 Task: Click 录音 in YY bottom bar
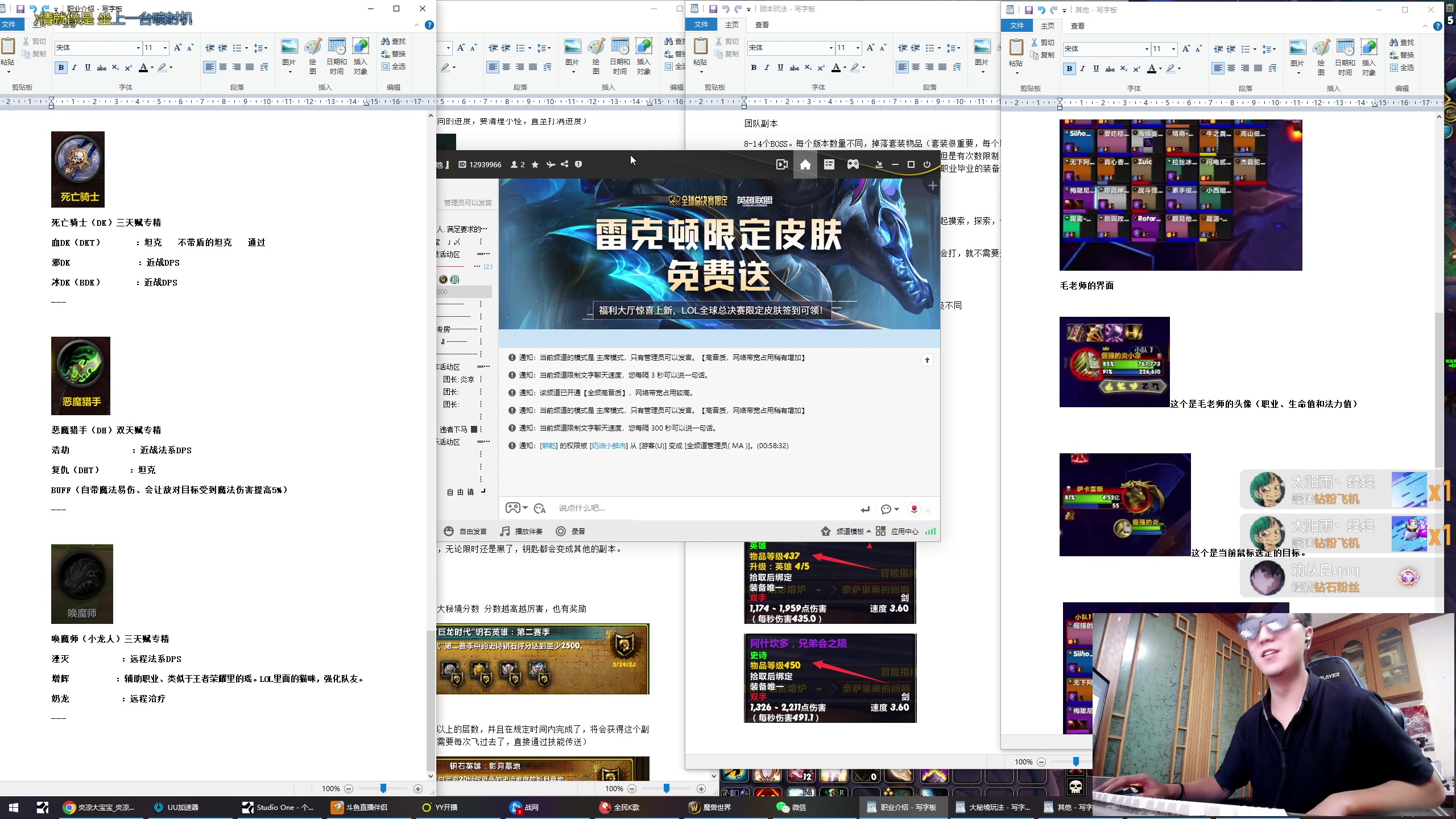click(571, 531)
